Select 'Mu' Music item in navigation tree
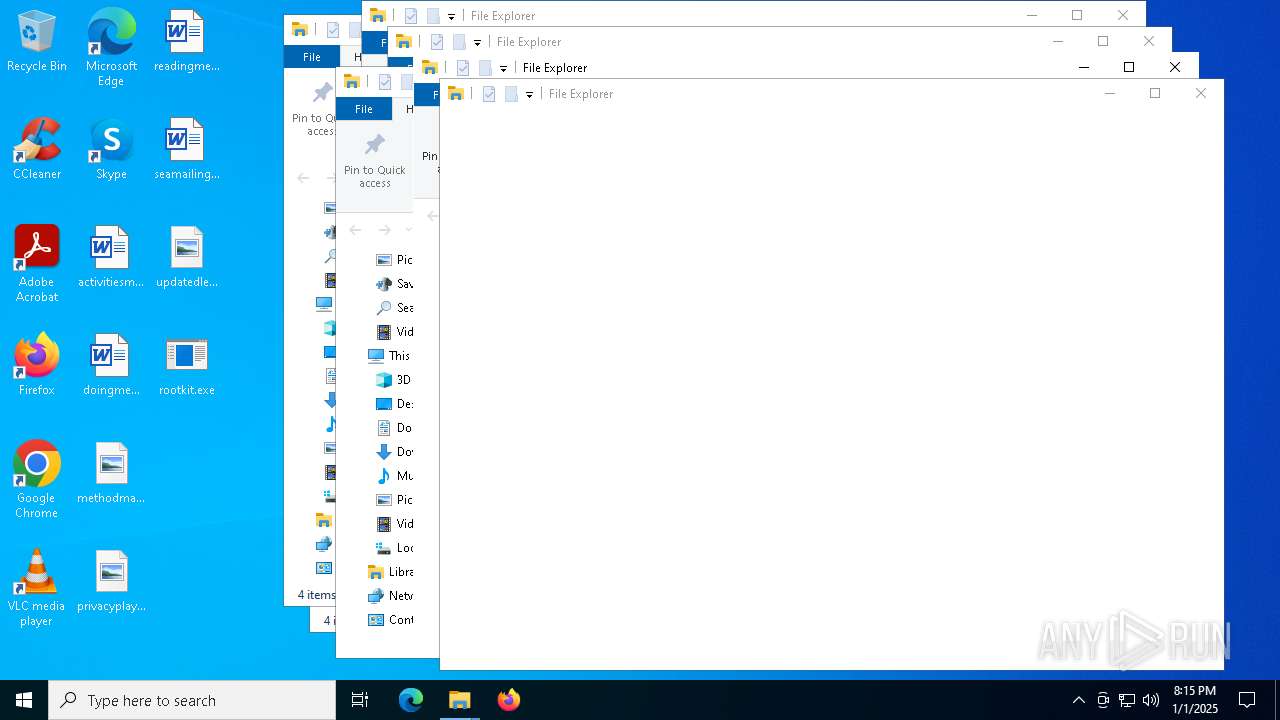 pos(394,476)
